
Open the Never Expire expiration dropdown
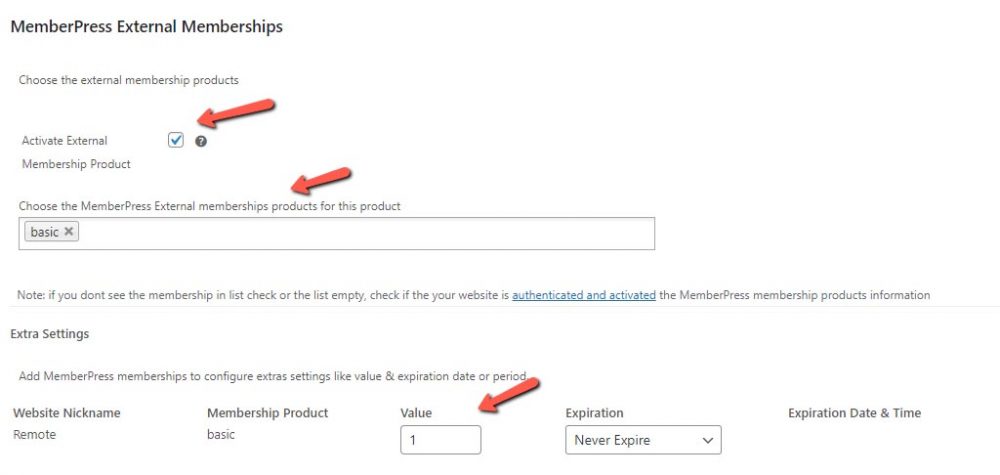coord(643,440)
